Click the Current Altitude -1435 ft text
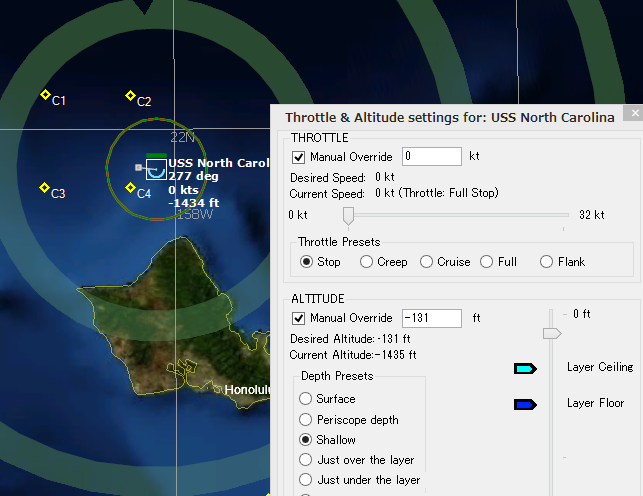The height and width of the screenshot is (496, 643). coord(353,355)
